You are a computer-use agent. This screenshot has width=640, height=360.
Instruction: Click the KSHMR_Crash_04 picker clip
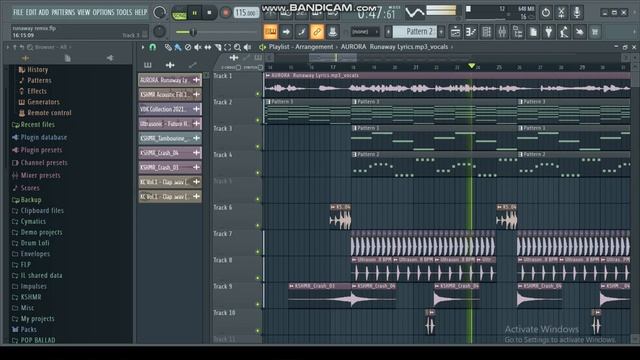170,153
